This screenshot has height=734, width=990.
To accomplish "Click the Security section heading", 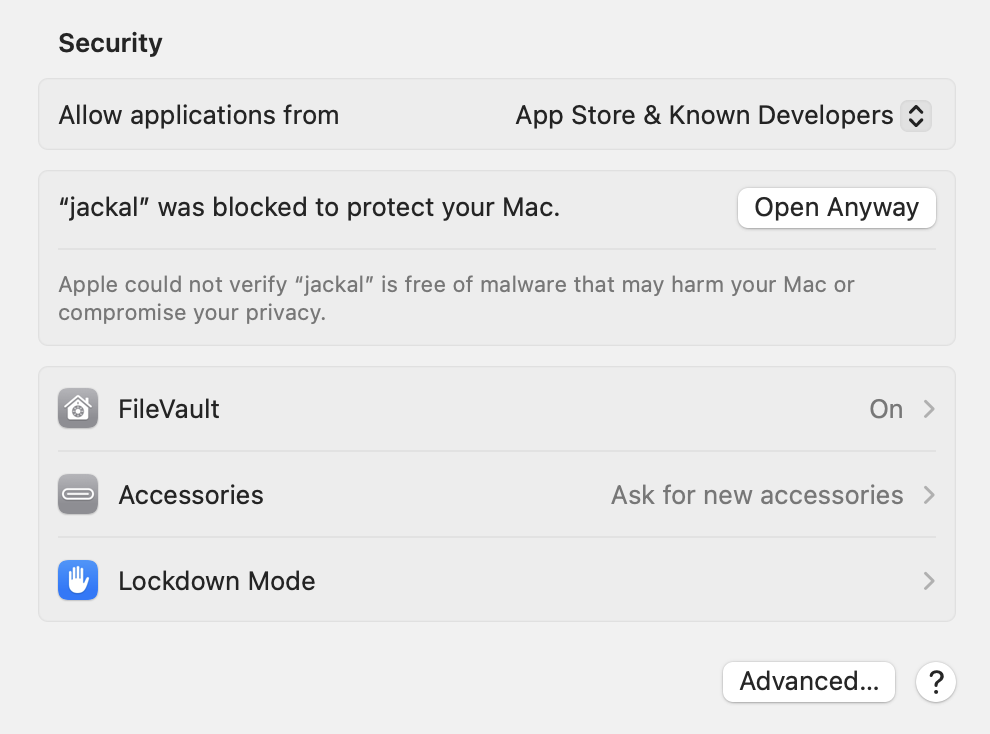I will [110, 43].
